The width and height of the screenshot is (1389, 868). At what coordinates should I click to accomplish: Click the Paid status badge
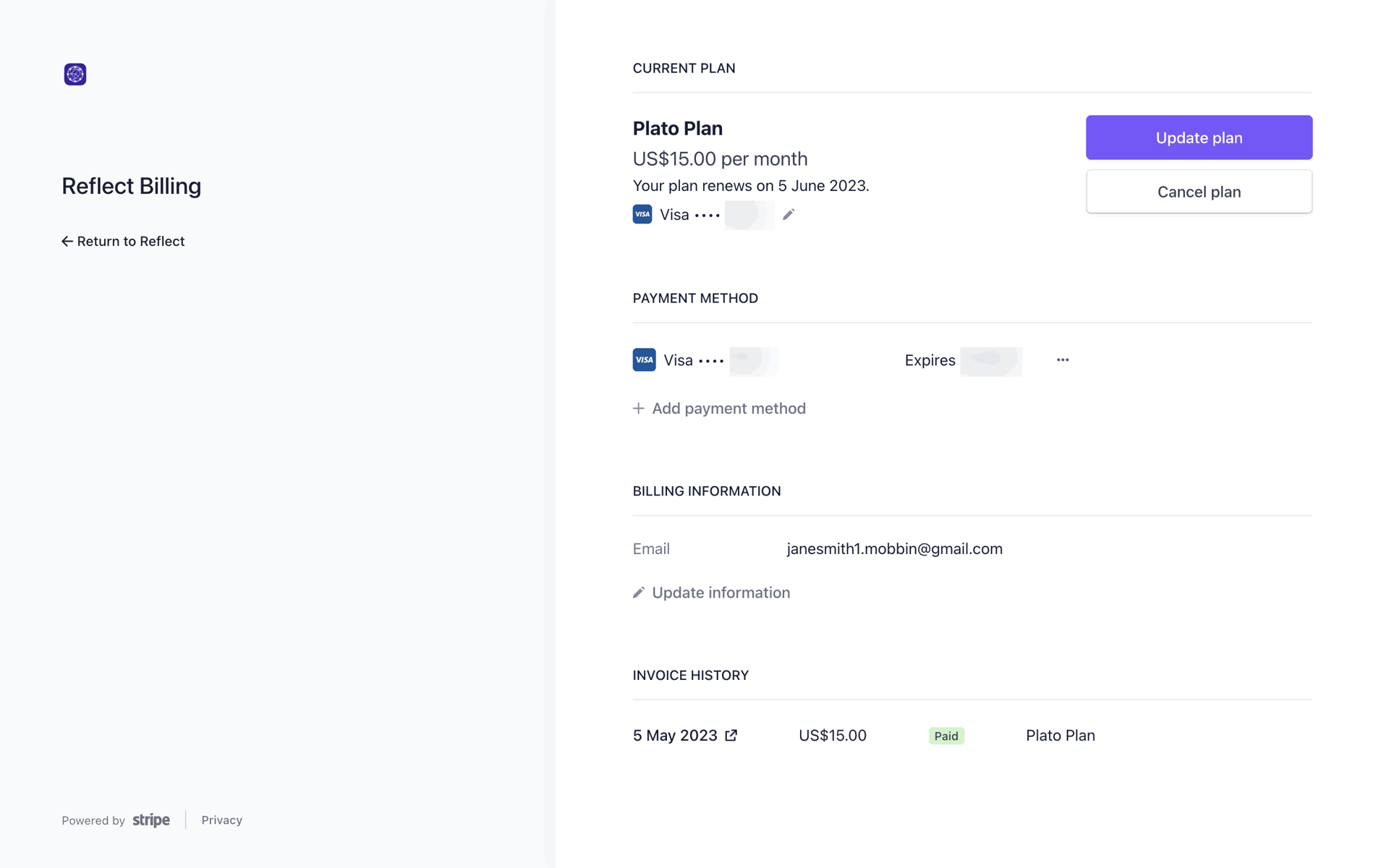(946, 736)
